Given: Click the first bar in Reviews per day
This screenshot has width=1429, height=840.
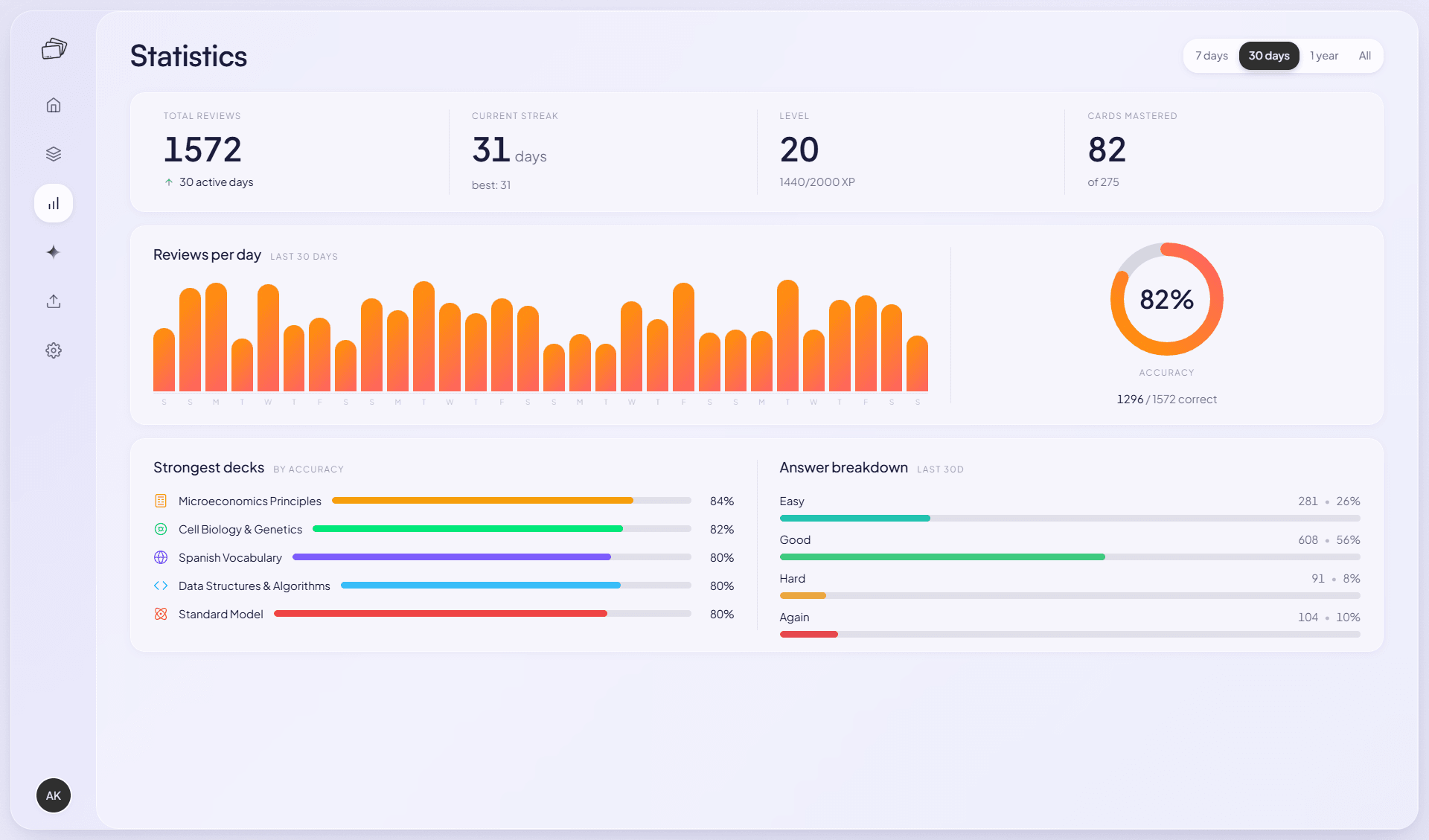Looking at the screenshot, I should (x=164, y=359).
